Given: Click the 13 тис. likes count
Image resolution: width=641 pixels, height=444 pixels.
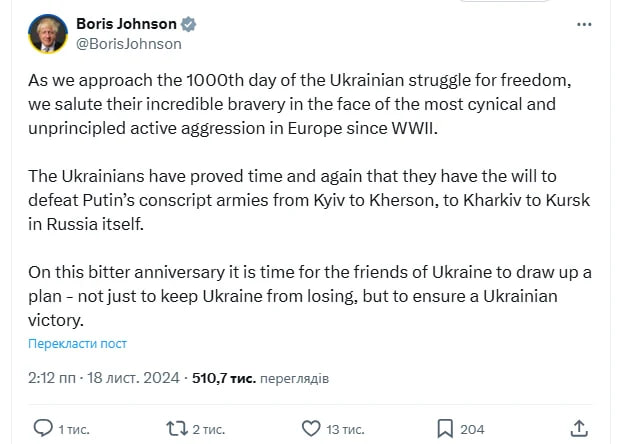Looking at the screenshot, I should [345, 429].
